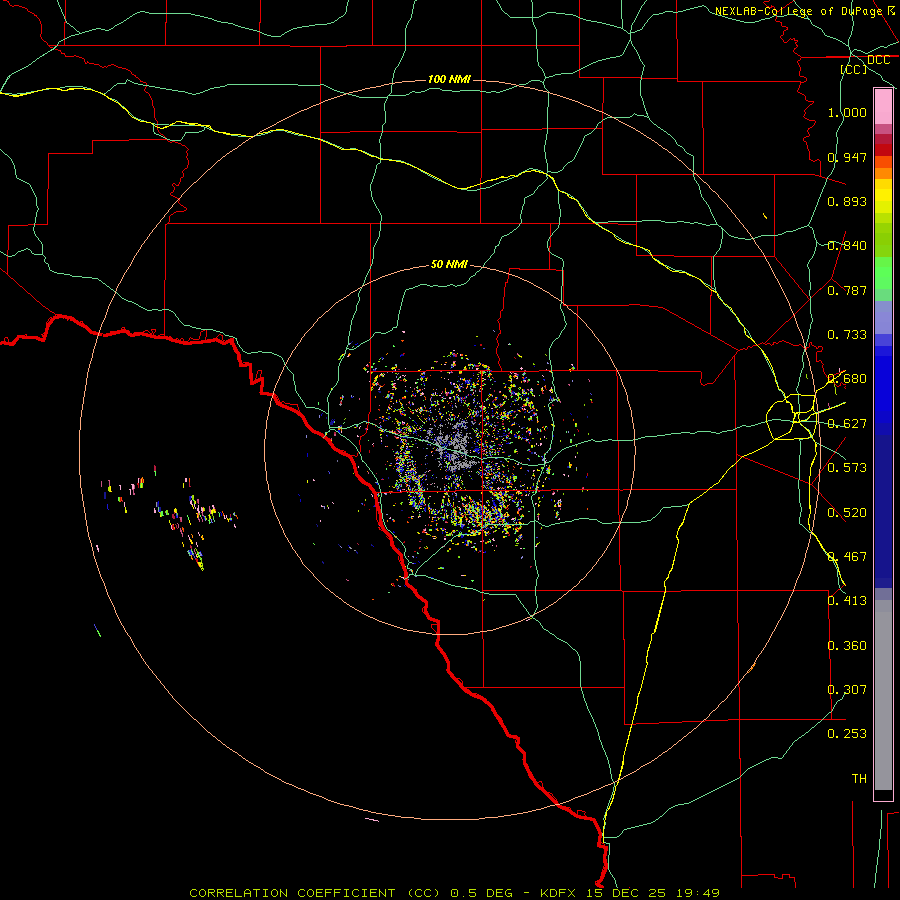Click the 0.733 color scale value

847,335
